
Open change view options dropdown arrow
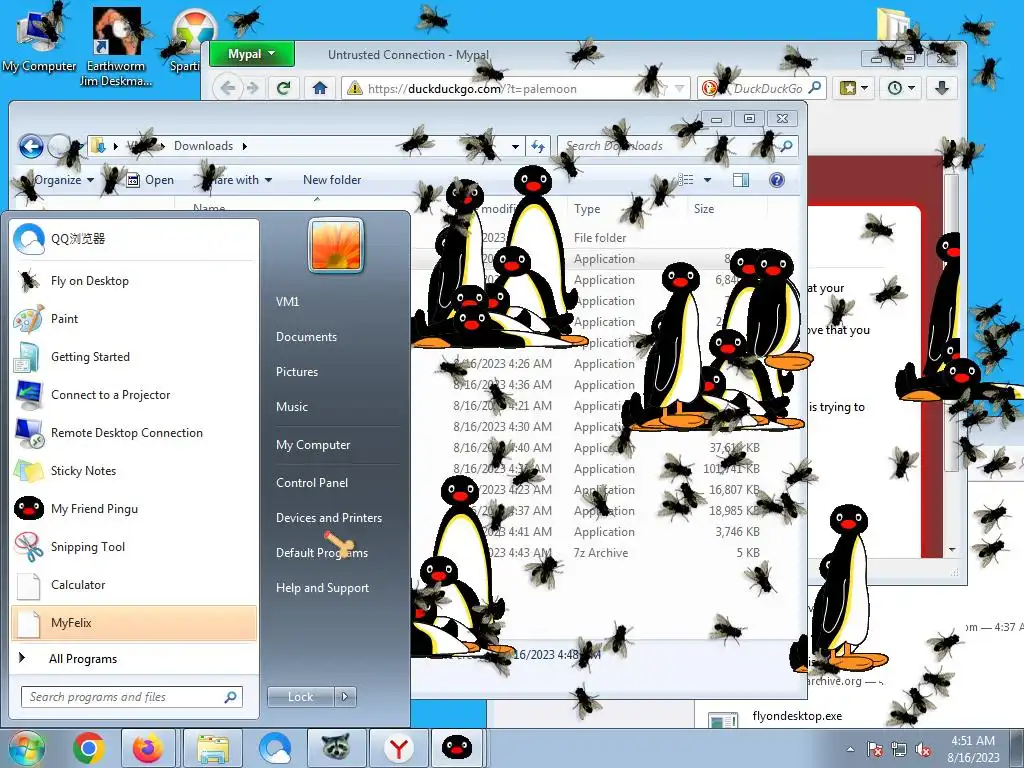pyautogui.click(x=707, y=180)
